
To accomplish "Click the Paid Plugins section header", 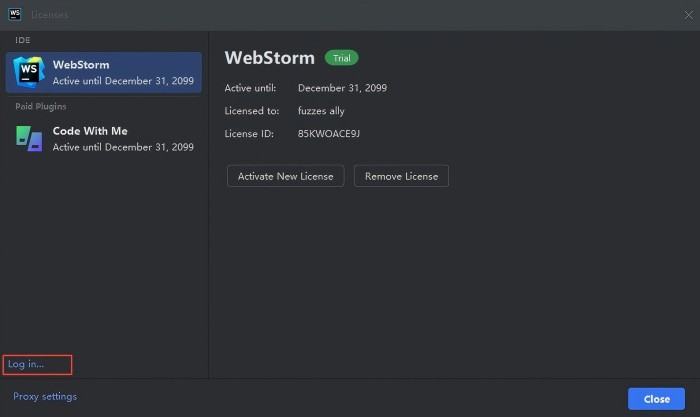I will pyautogui.click(x=41, y=106).
